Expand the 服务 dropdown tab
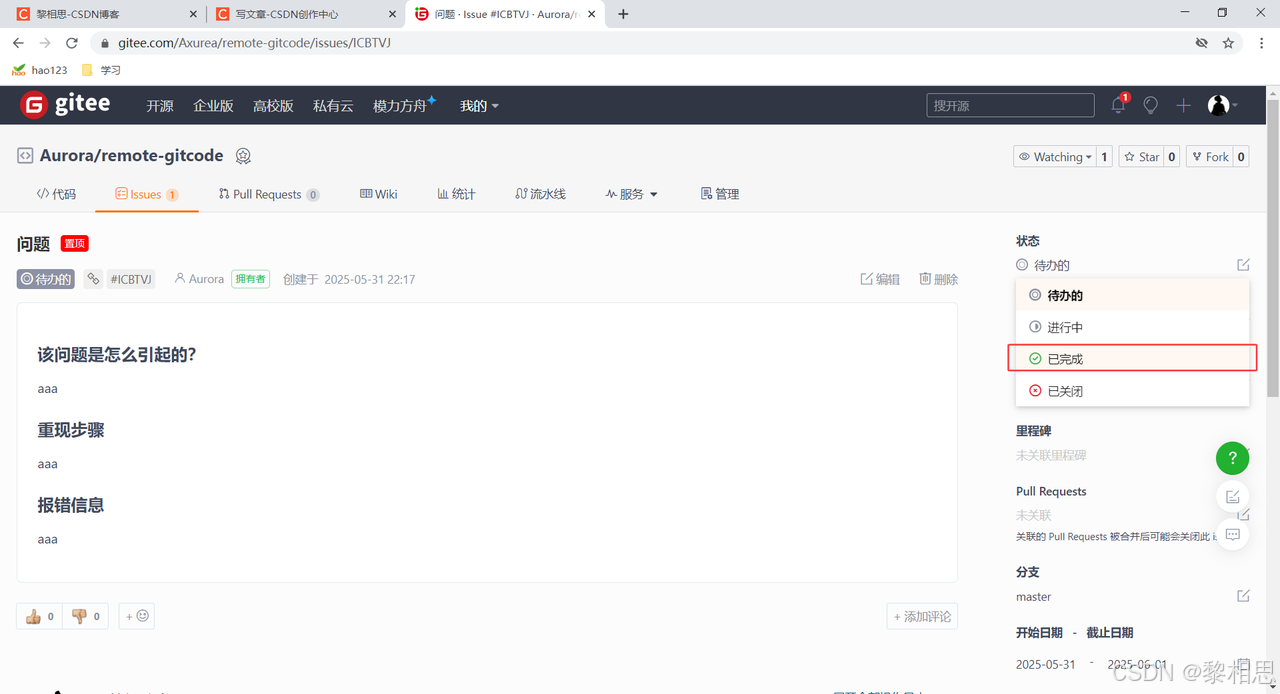Viewport: 1280px width, 694px height. click(632, 194)
